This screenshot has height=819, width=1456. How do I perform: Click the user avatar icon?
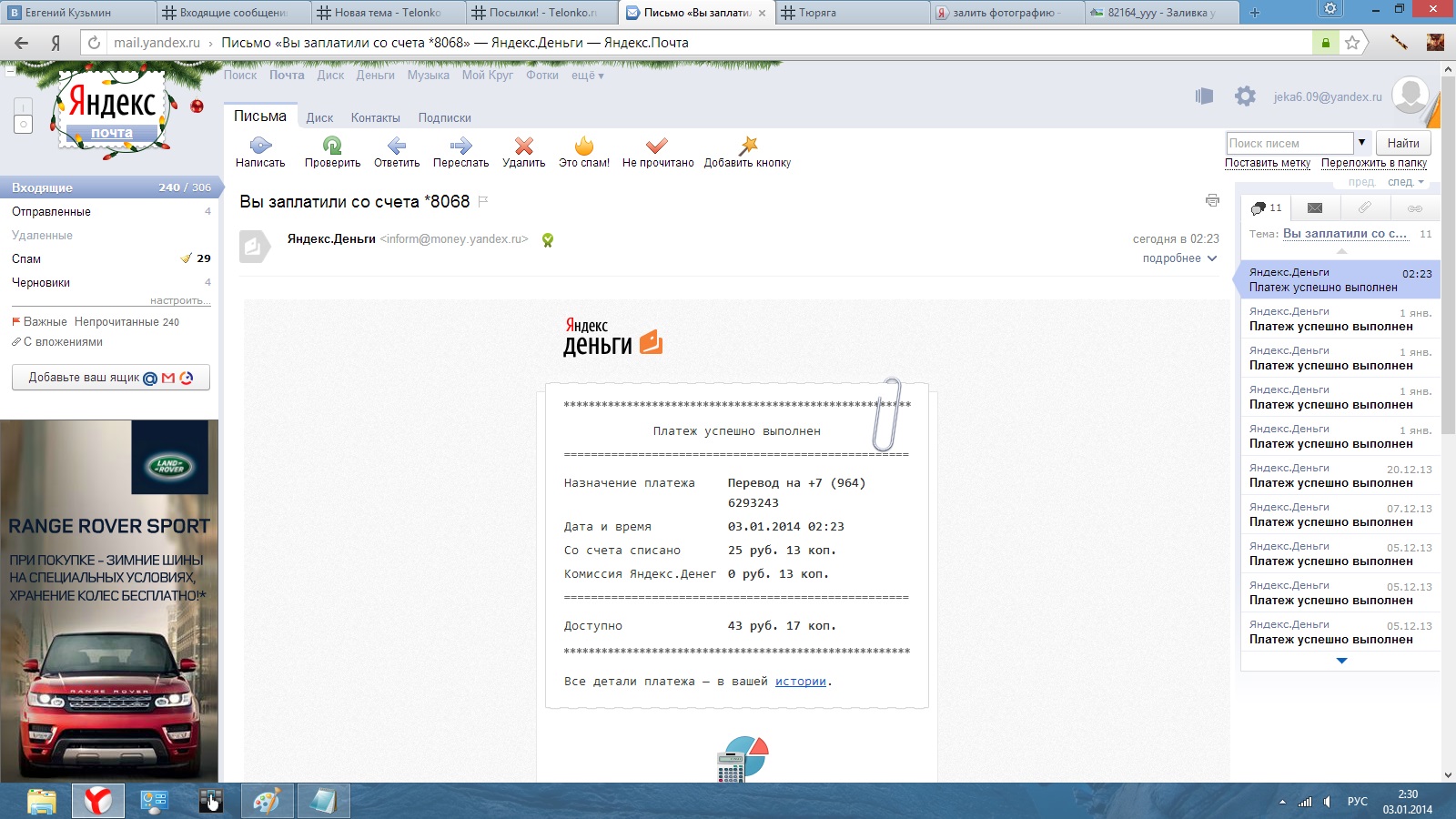(x=1410, y=95)
